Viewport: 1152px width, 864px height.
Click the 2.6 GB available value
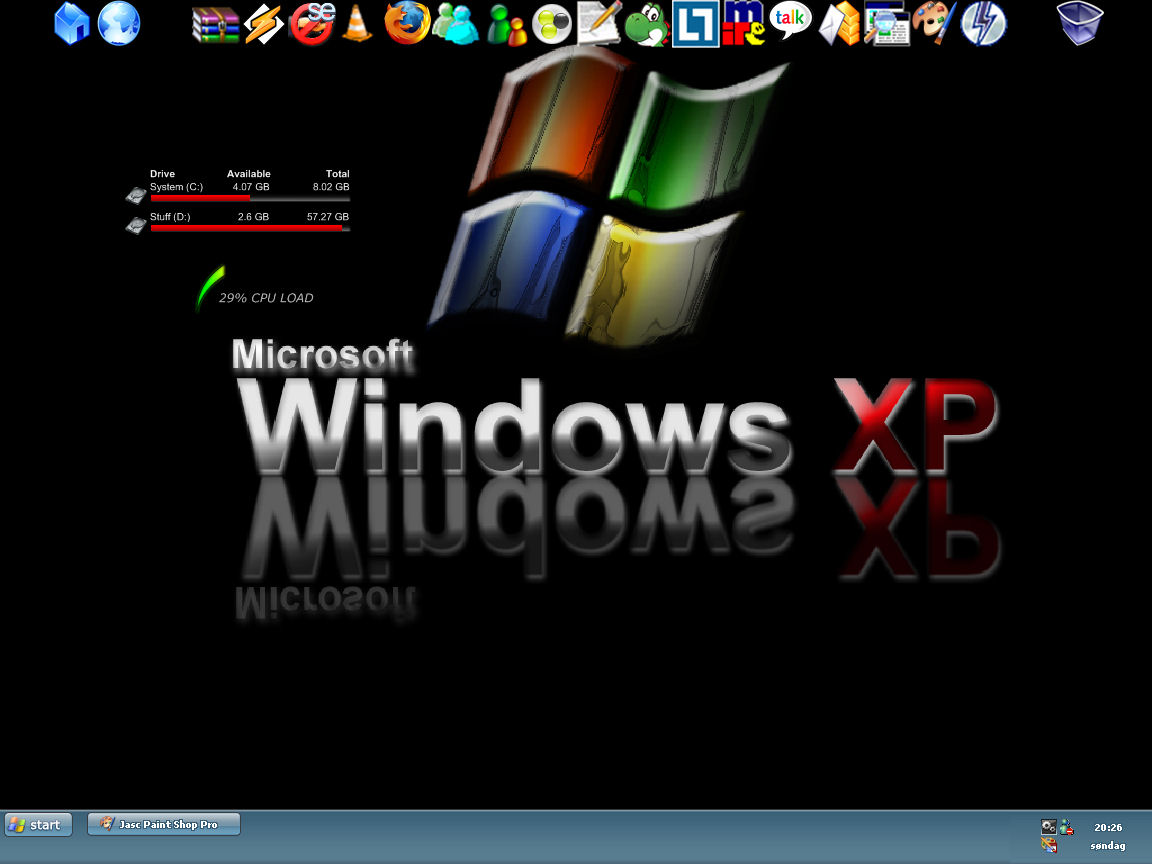(x=253, y=217)
